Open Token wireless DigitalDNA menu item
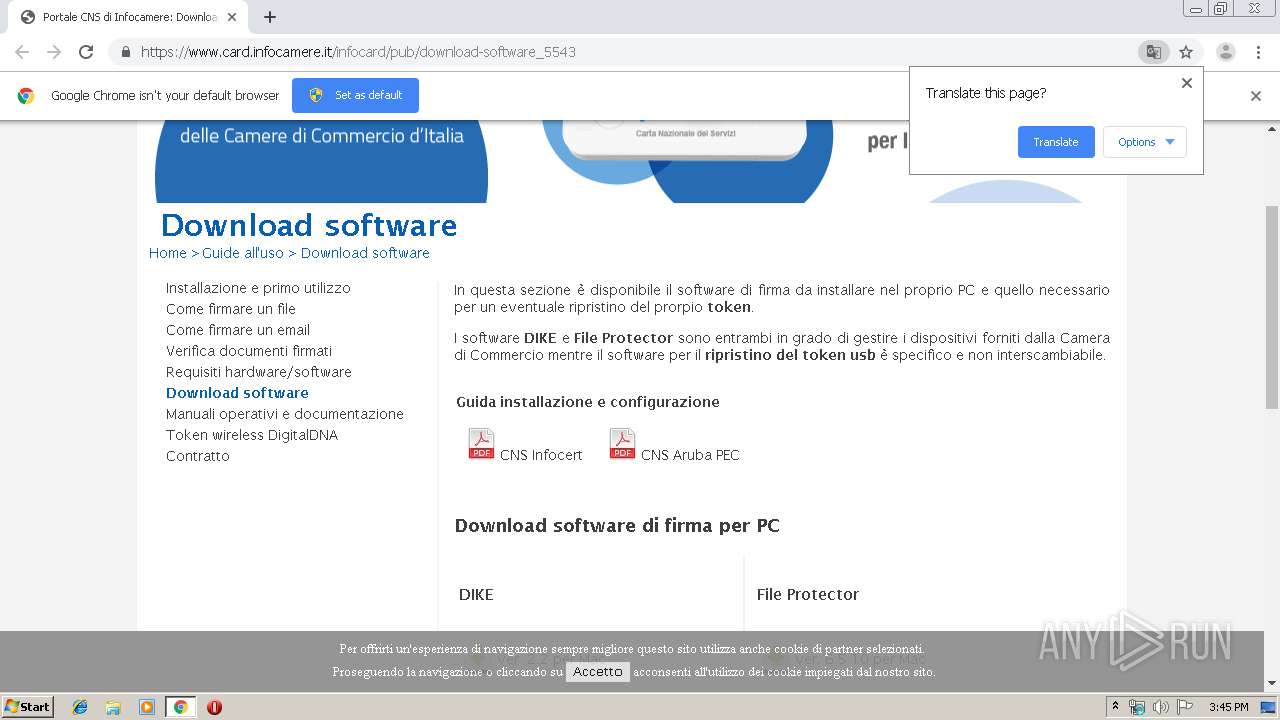This screenshot has width=1280, height=720. click(x=252, y=435)
